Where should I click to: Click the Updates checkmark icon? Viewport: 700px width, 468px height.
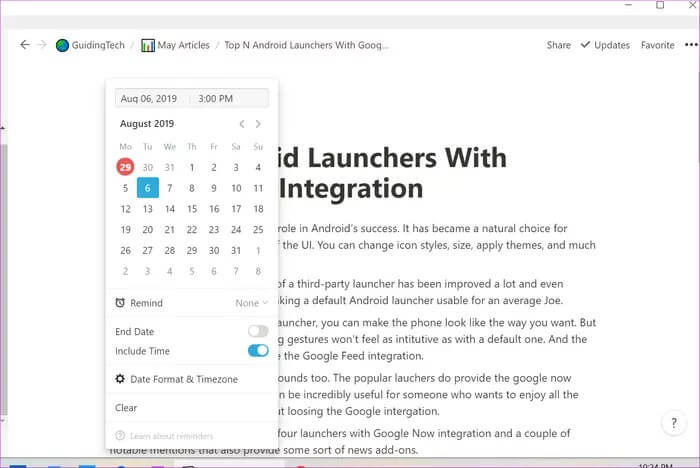click(585, 45)
